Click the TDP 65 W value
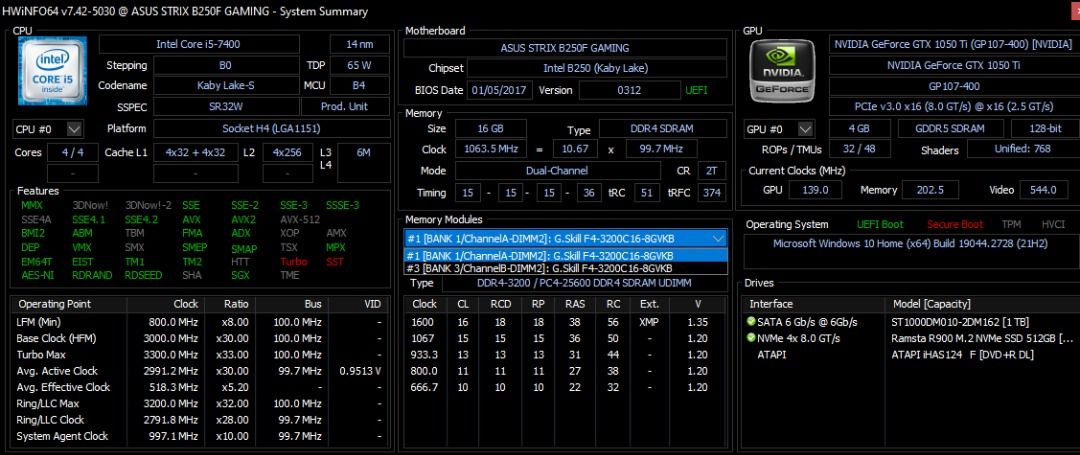Viewport: 1080px width, 455px height. point(360,65)
